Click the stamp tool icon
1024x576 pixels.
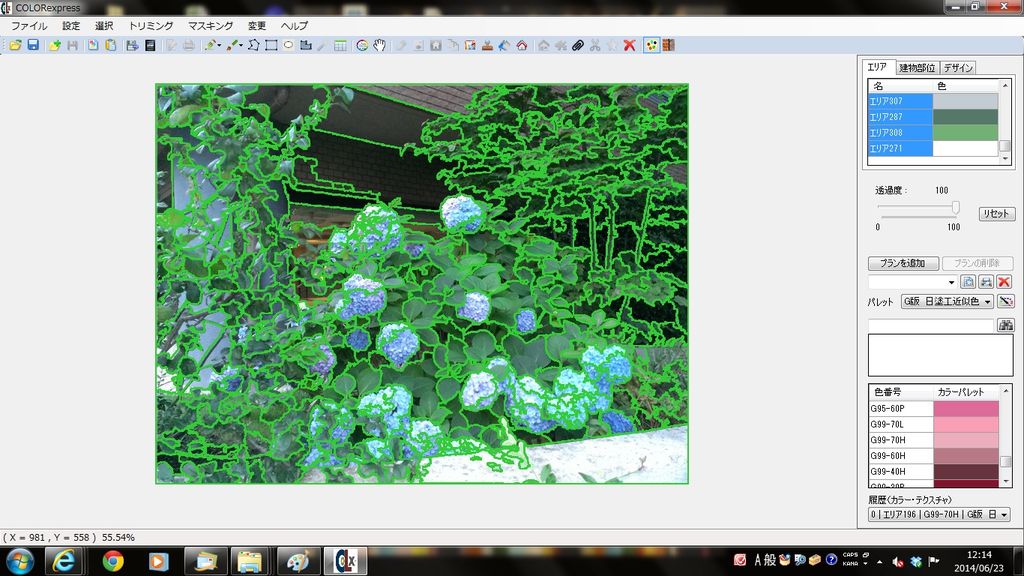click(x=487, y=45)
